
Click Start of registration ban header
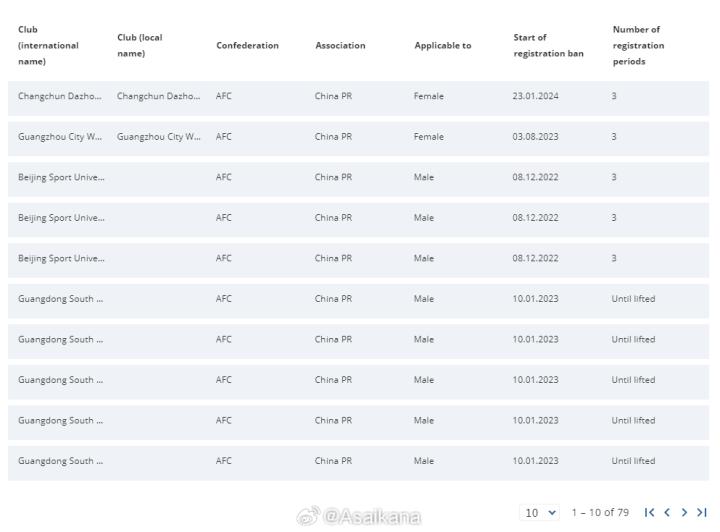(547, 46)
